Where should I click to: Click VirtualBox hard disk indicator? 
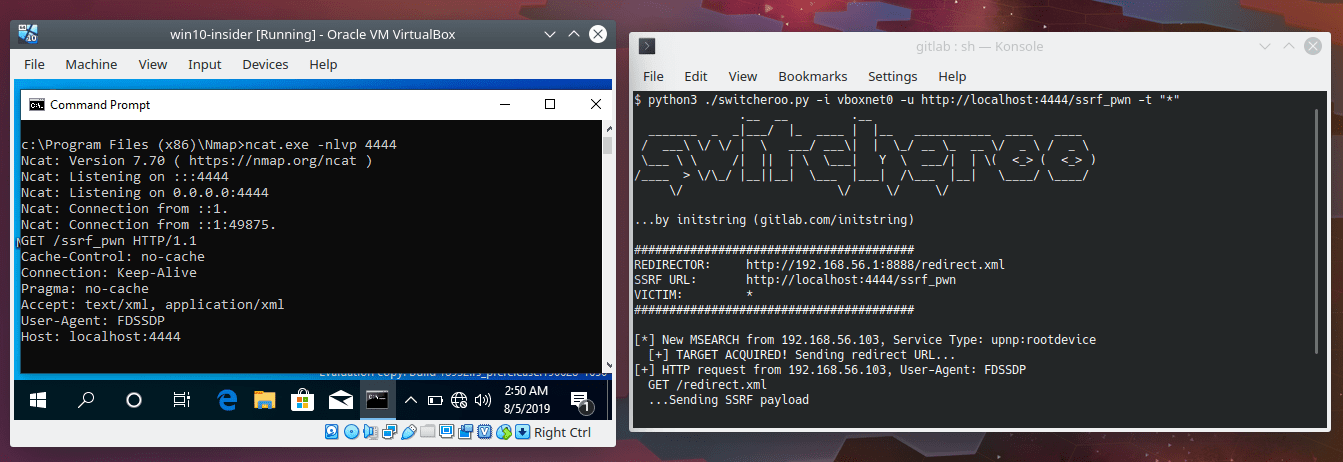pos(334,432)
